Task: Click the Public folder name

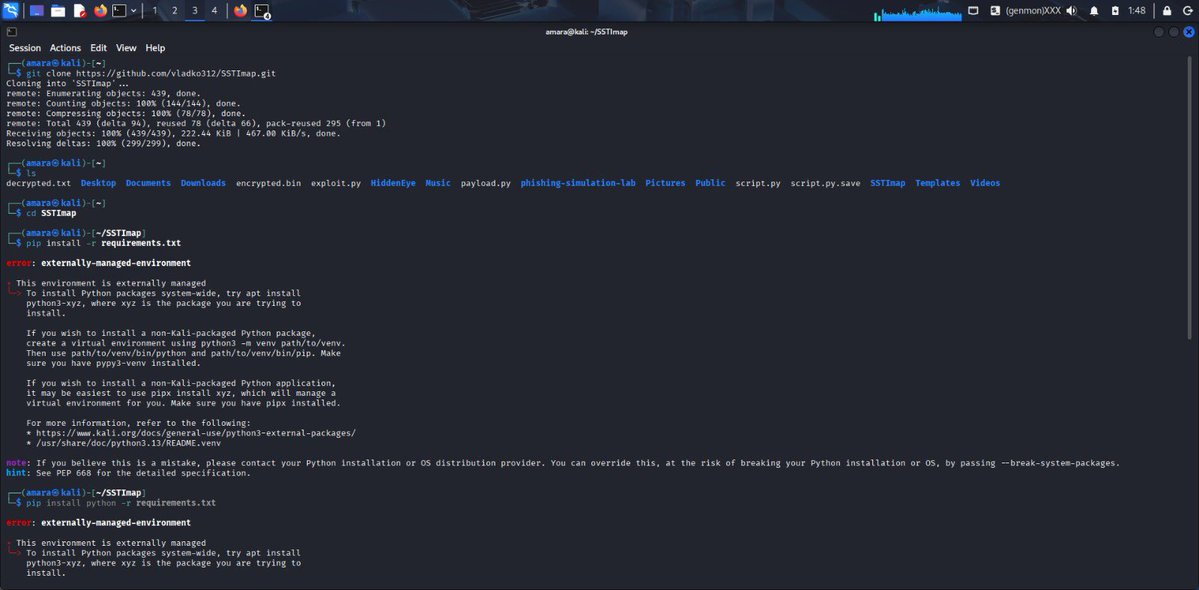Action: [710, 183]
